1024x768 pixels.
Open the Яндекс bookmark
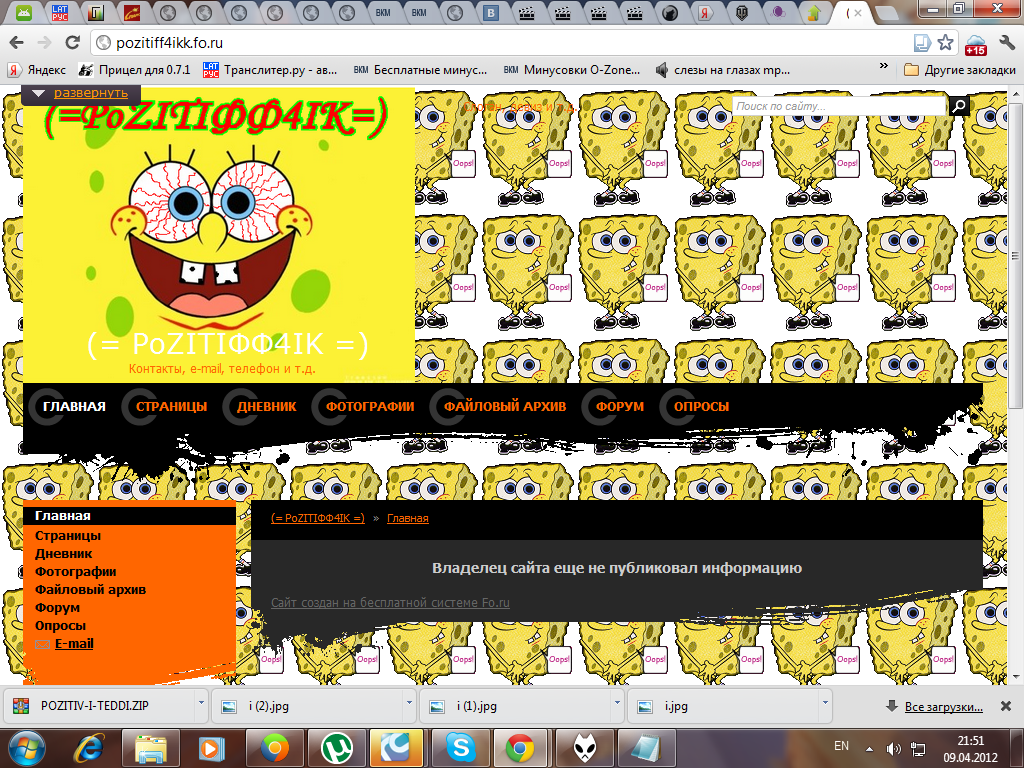click(x=37, y=70)
